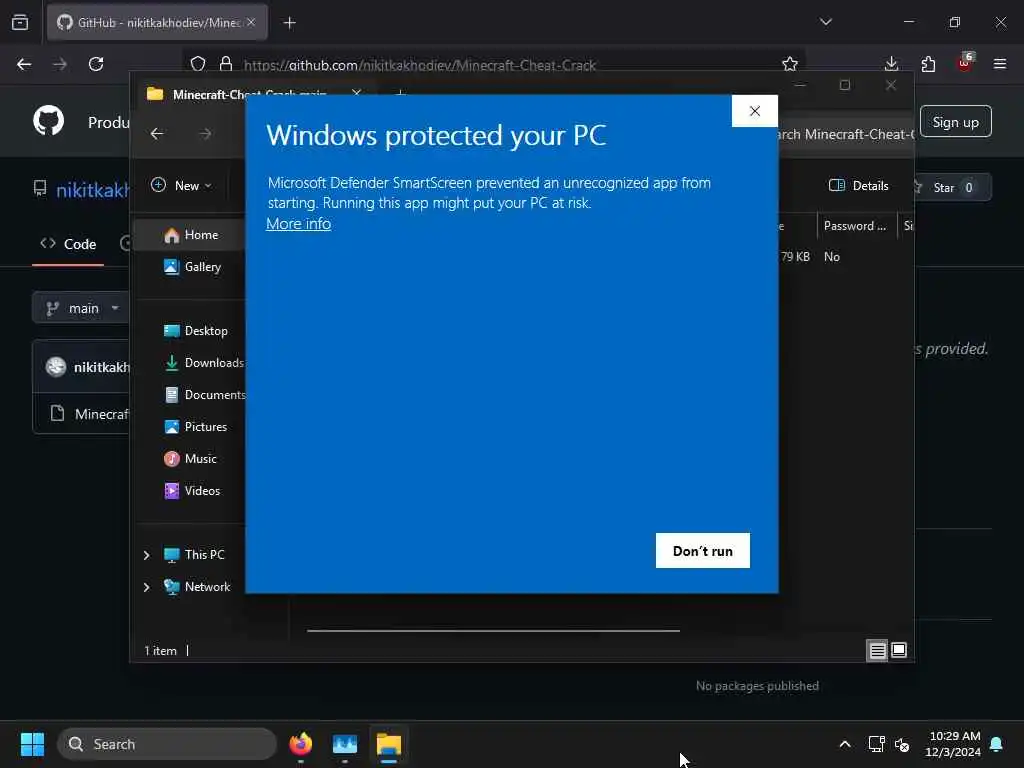Click the muted volume tray icon

(903, 744)
